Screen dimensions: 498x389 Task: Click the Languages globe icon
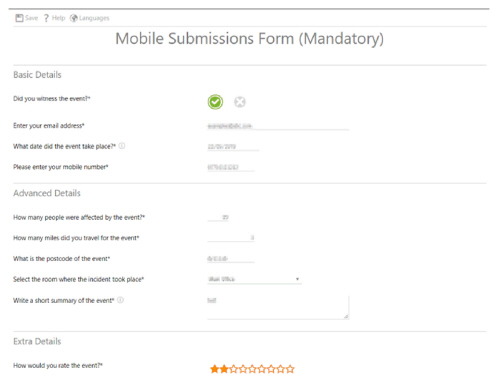(74, 18)
